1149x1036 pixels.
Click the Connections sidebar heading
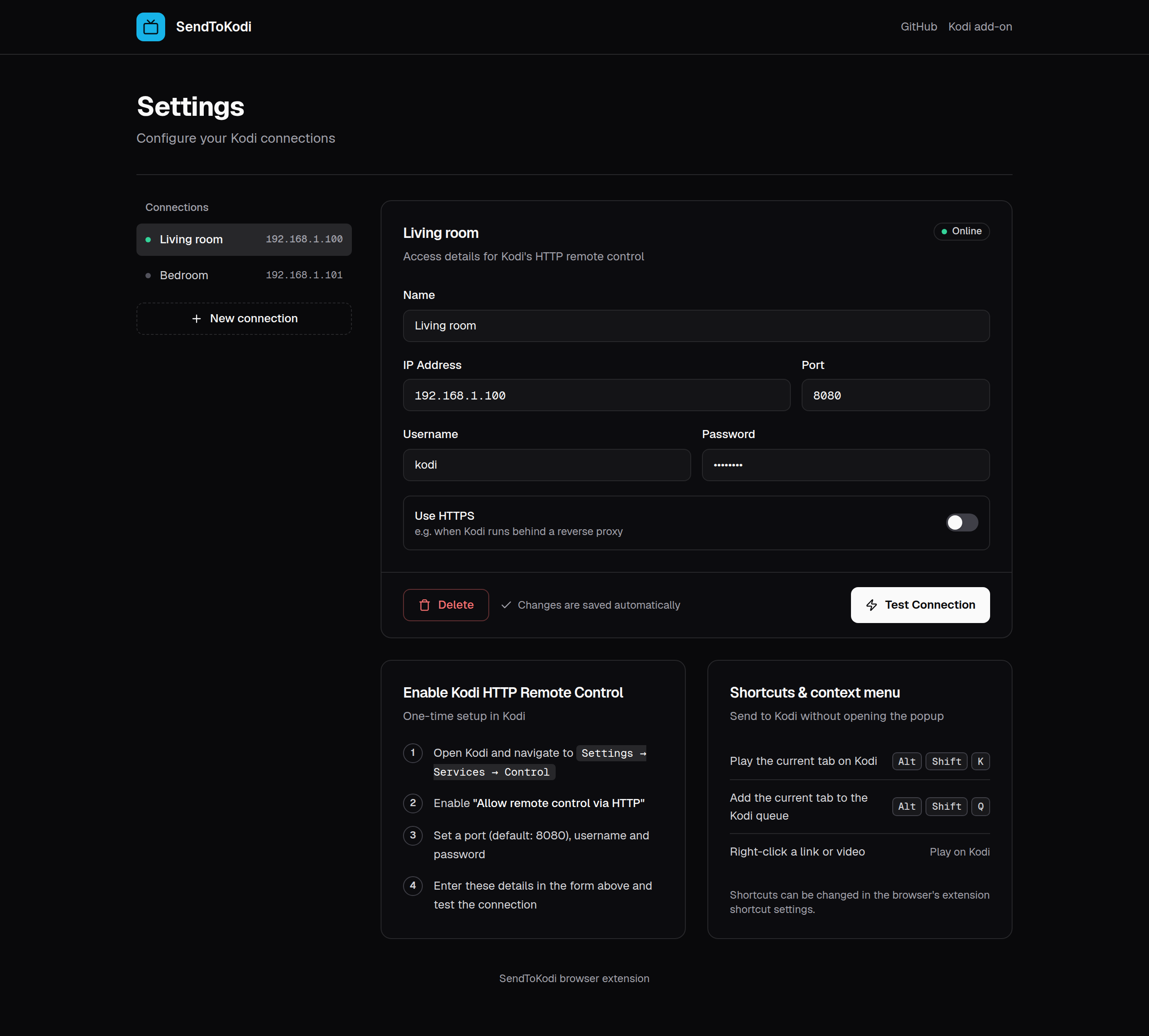(176, 207)
